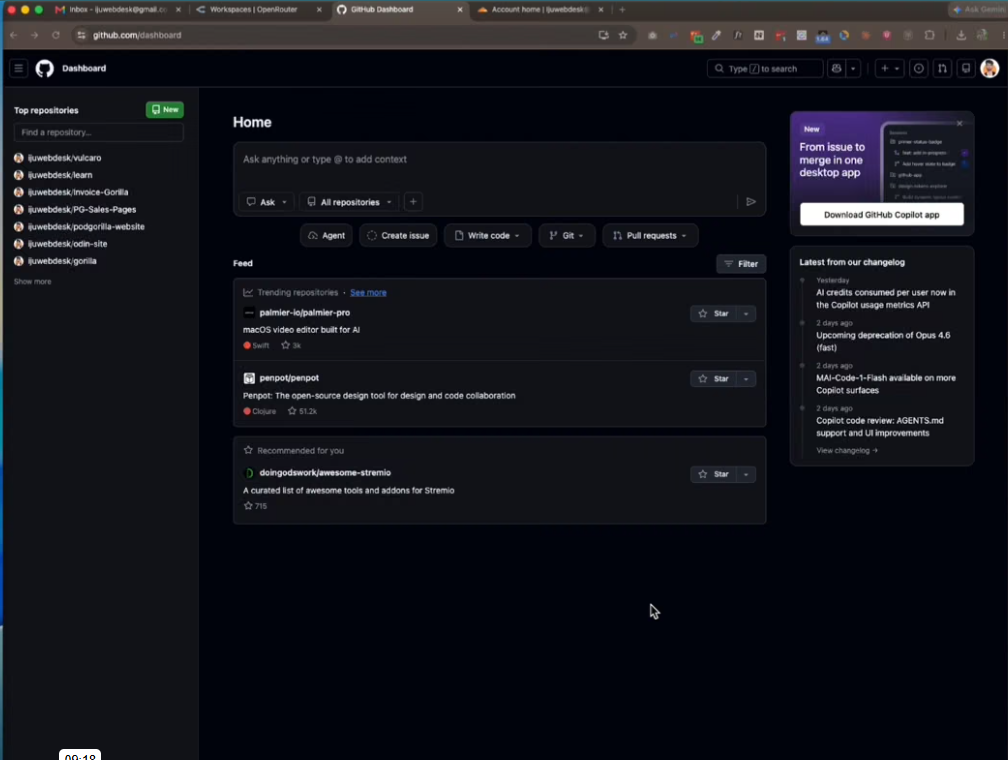This screenshot has height=760, width=1008.
Task: Open MAI-Code-1-Flash changelog entry
Action: pyautogui.click(x=885, y=384)
